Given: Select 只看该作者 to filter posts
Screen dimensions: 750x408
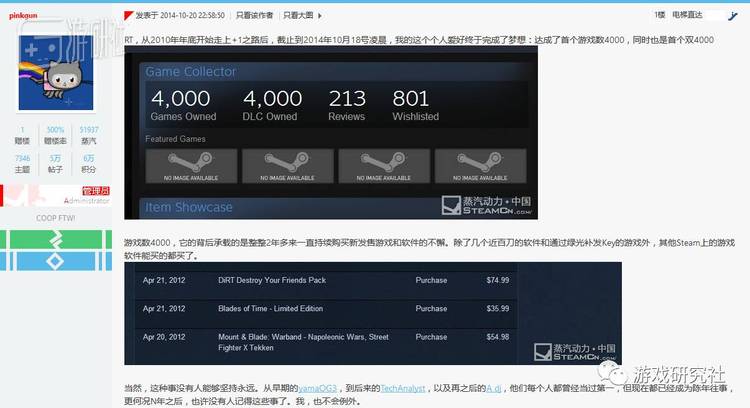Looking at the screenshot, I should point(255,16).
